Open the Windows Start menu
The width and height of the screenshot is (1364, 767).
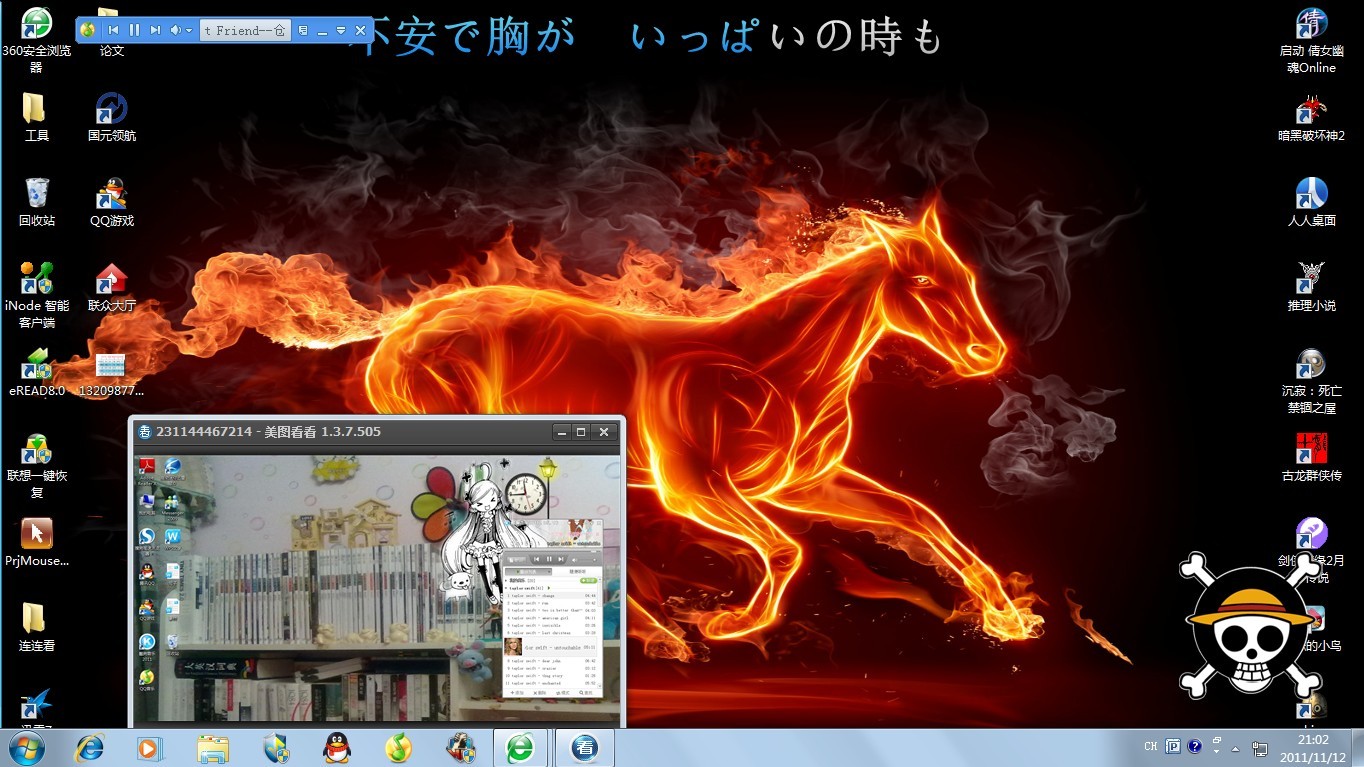pos(25,747)
